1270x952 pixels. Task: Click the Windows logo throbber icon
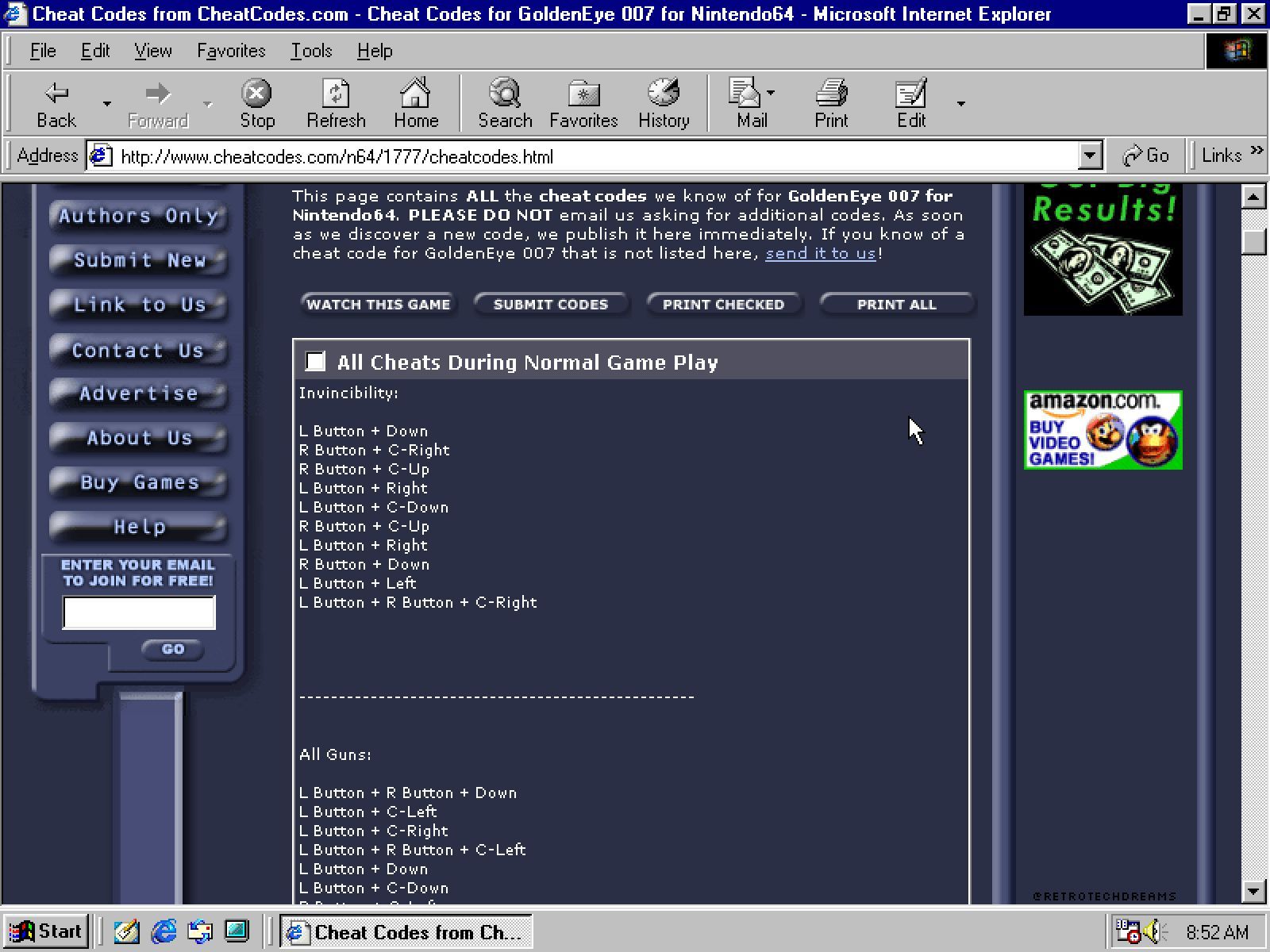pyautogui.click(x=1237, y=51)
